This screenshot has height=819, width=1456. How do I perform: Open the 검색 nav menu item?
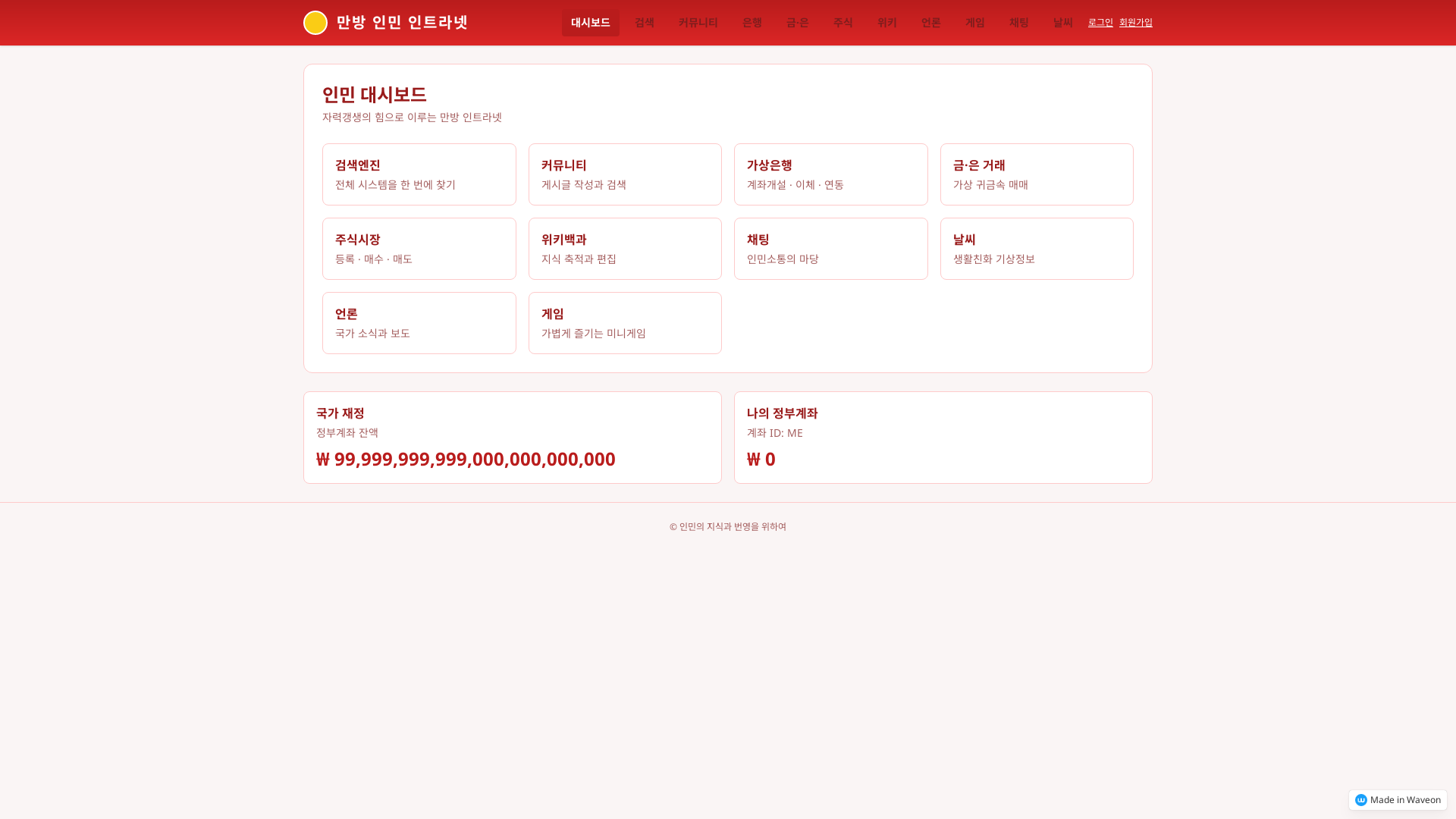pos(644,23)
